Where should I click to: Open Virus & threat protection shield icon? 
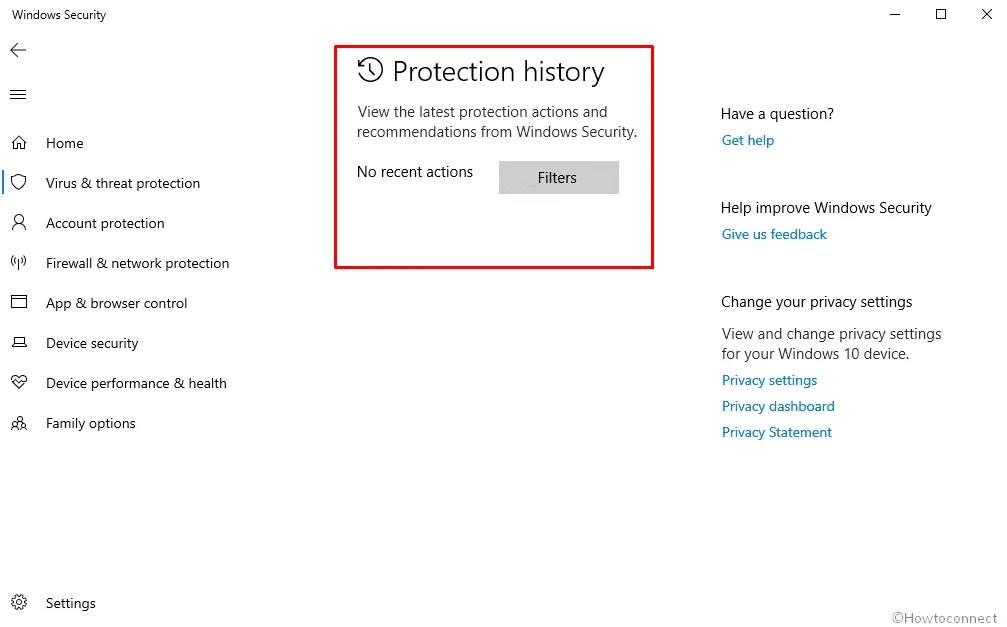point(19,183)
